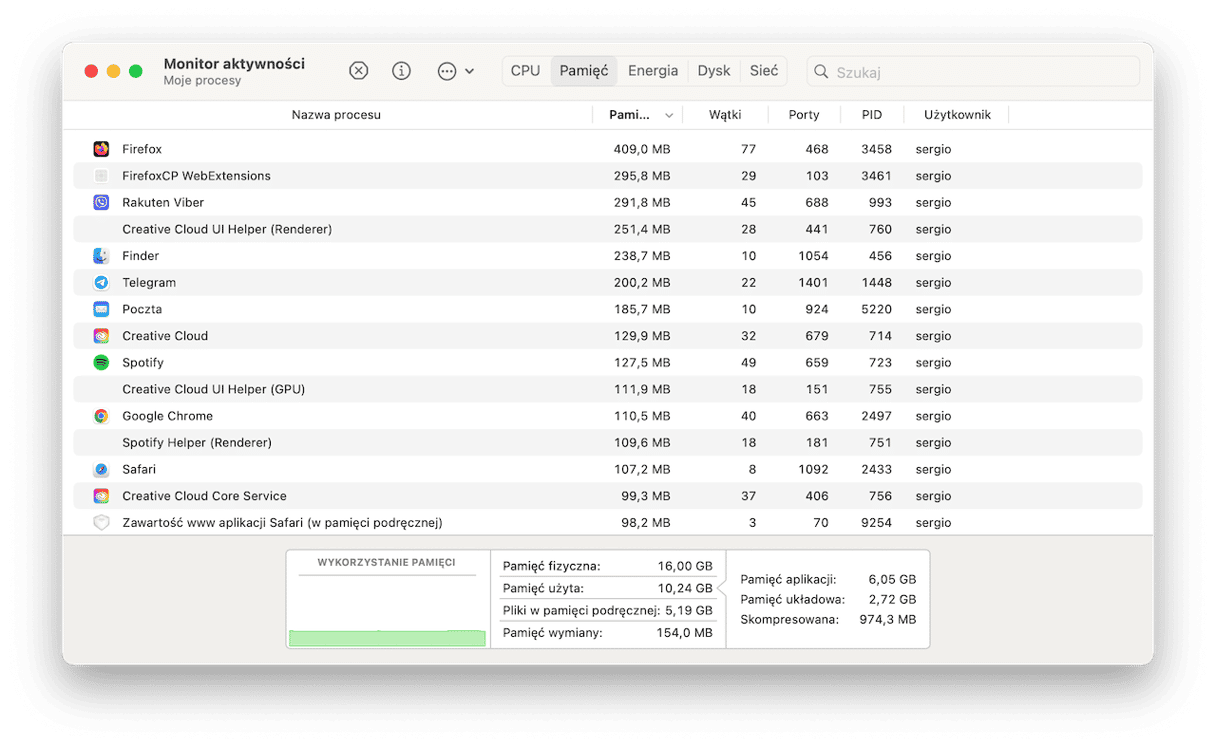The image size is (1216, 747).
Task: Click the Poczta mail icon
Action: [x=101, y=309]
